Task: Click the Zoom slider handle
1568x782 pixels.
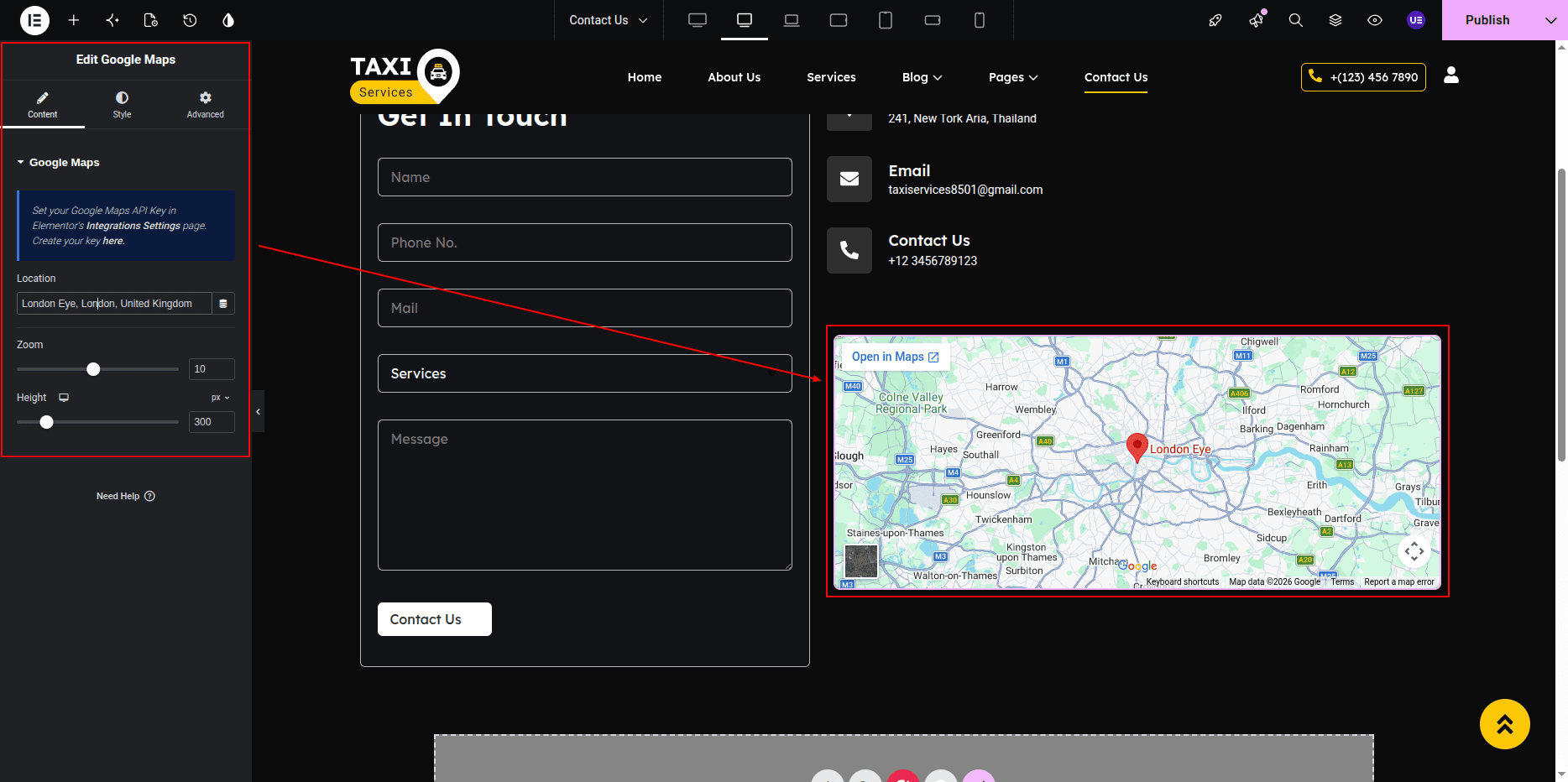Action: pyautogui.click(x=93, y=369)
